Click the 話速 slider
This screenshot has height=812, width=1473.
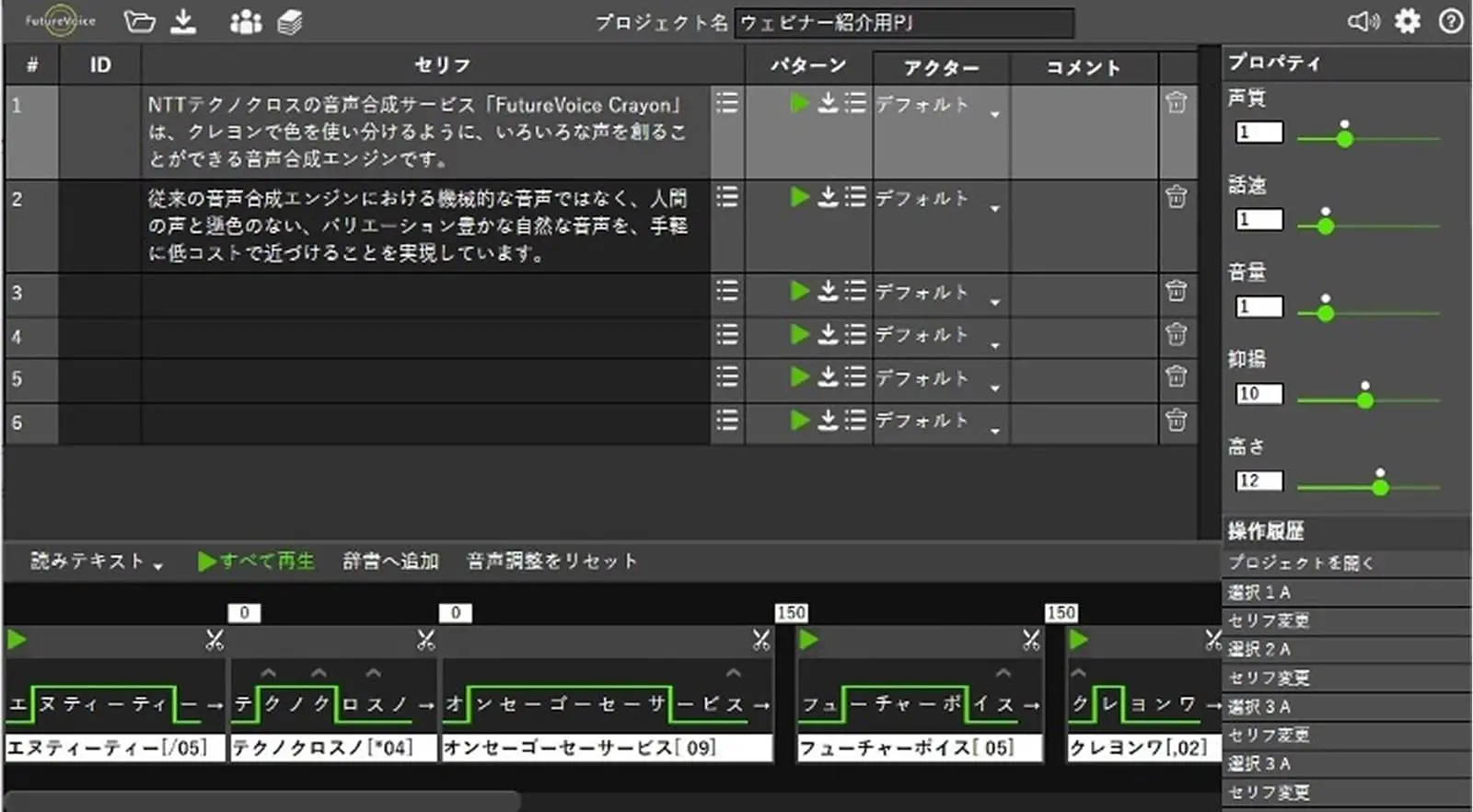coord(1368,226)
